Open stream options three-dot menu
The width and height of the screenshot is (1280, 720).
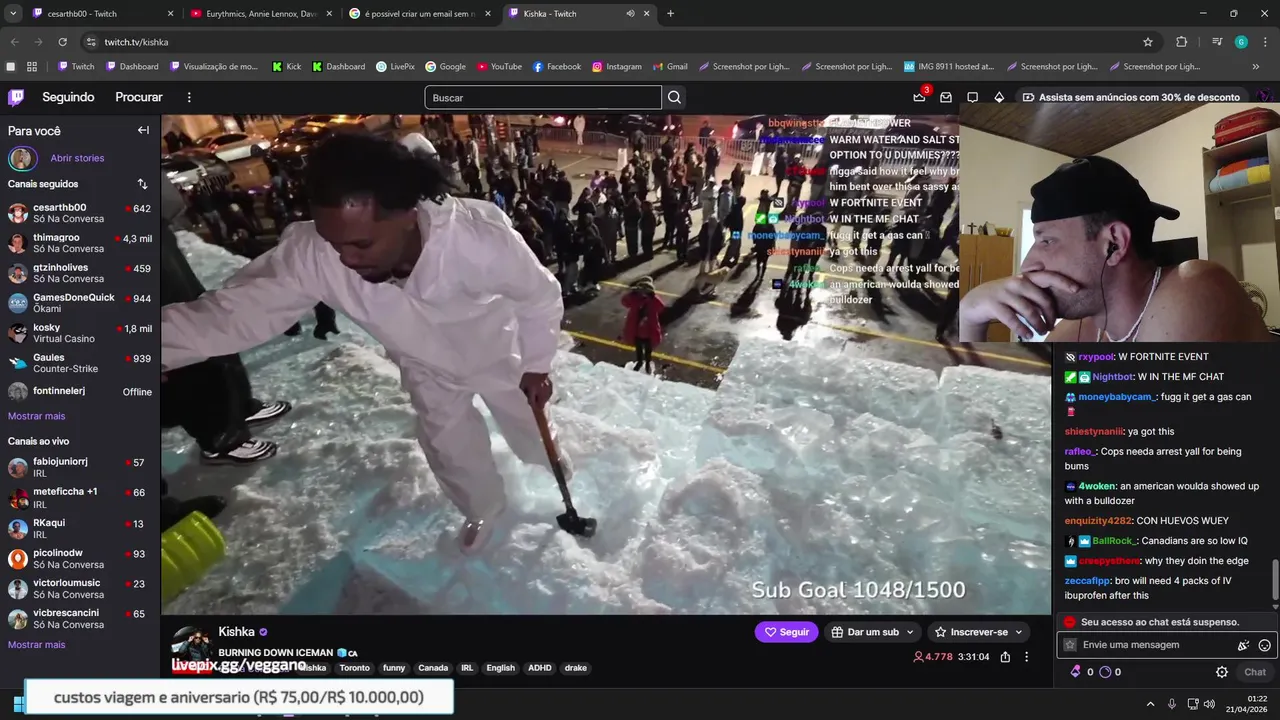pyautogui.click(x=1026, y=657)
